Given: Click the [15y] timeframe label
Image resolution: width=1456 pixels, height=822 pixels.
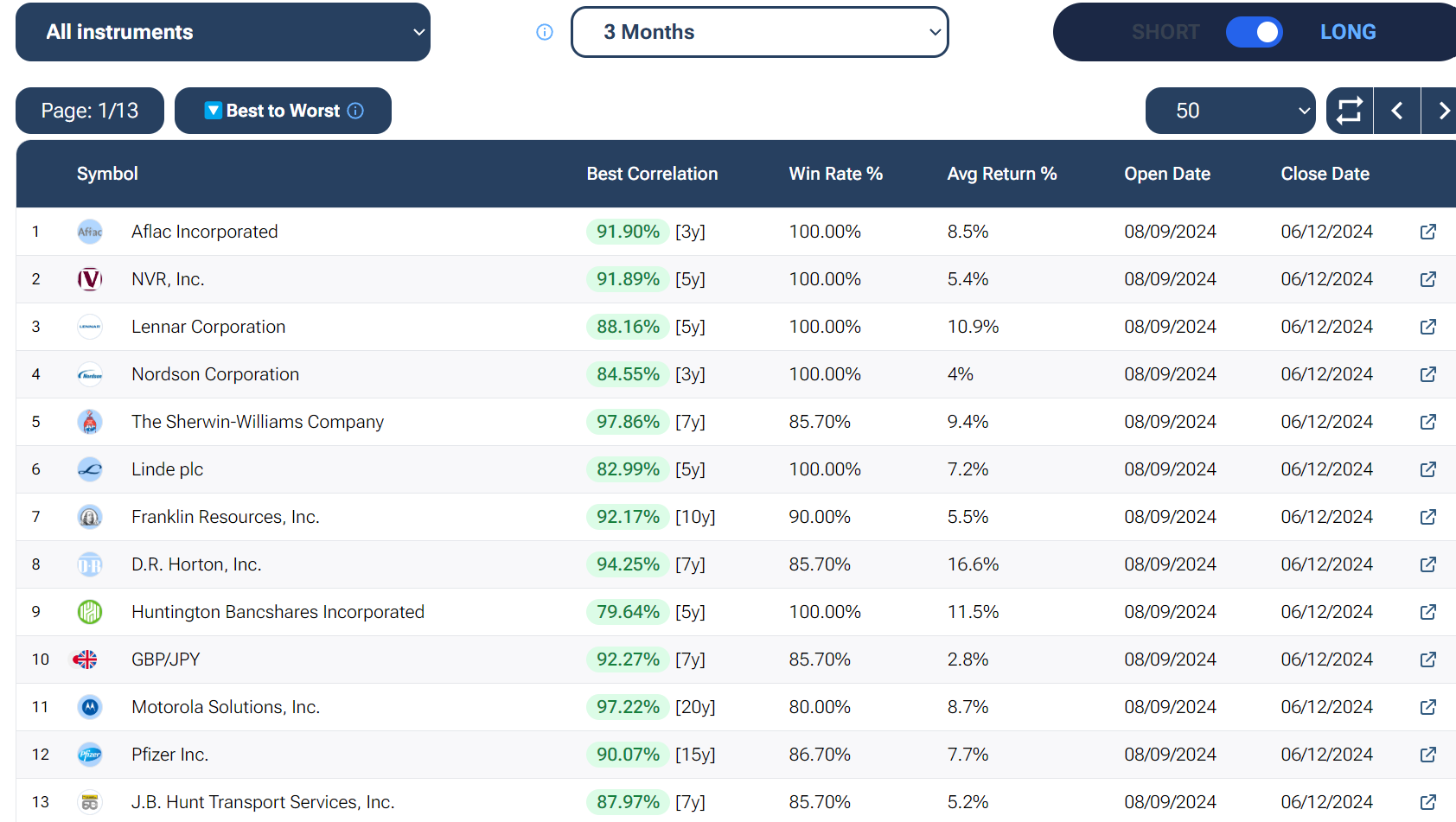Looking at the screenshot, I should point(695,755).
